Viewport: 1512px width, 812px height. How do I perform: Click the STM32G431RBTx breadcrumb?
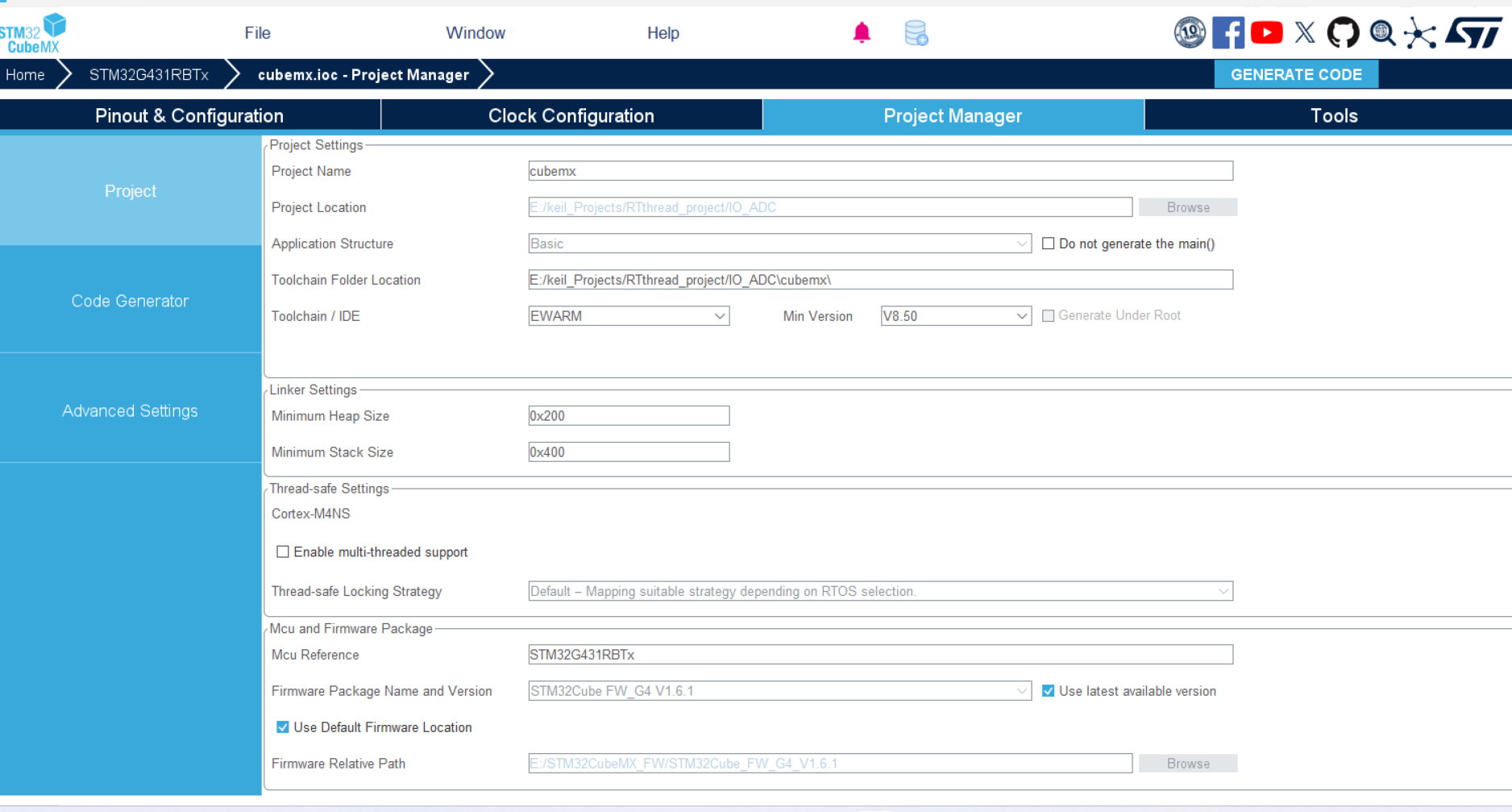pyautogui.click(x=149, y=74)
